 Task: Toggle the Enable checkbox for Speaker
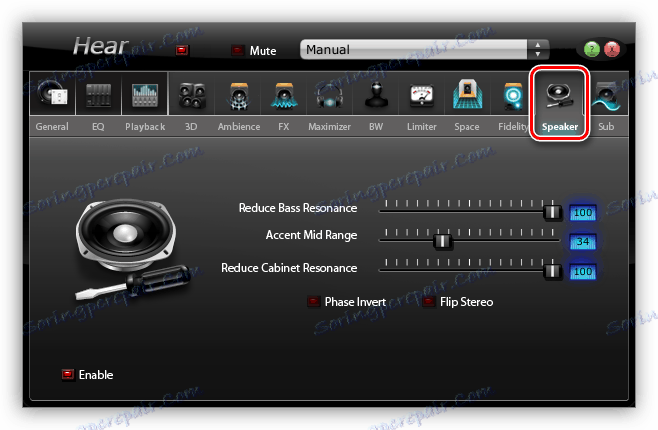(68, 375)
